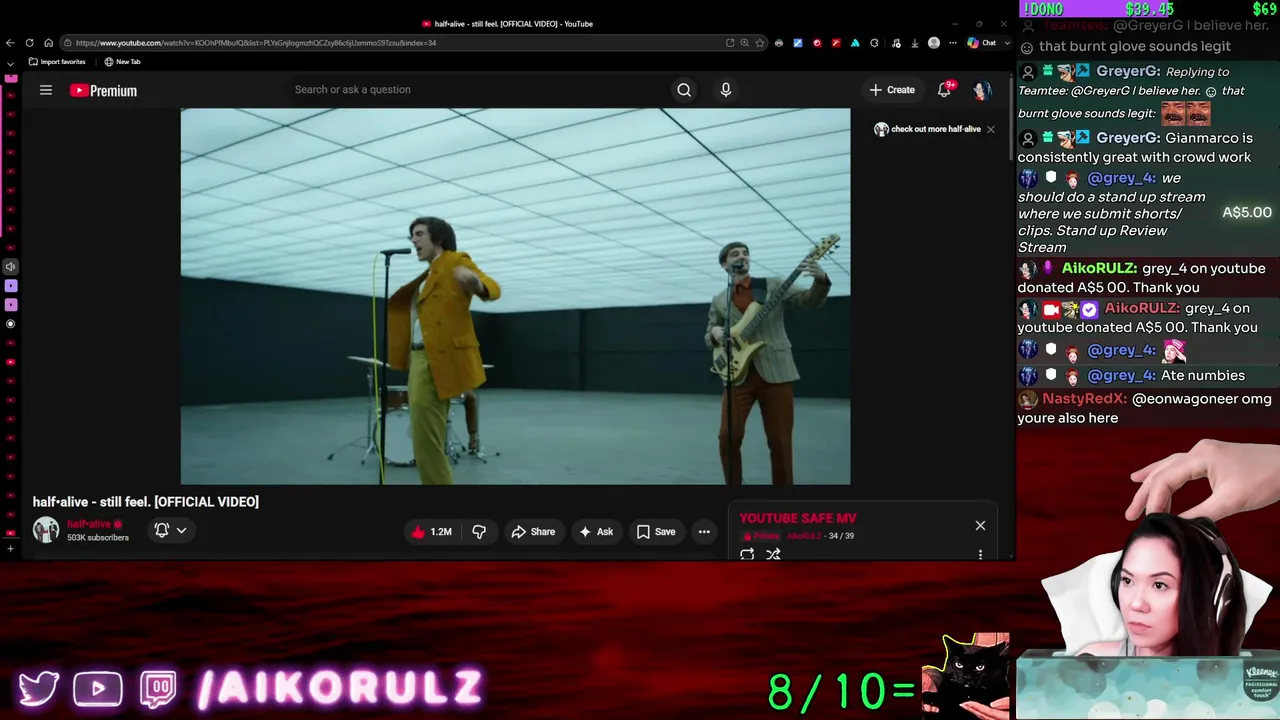Open the YouTube icon in the stream overlay
Image resolution: width=1280 pixels, height=720 pixels.
97,688
